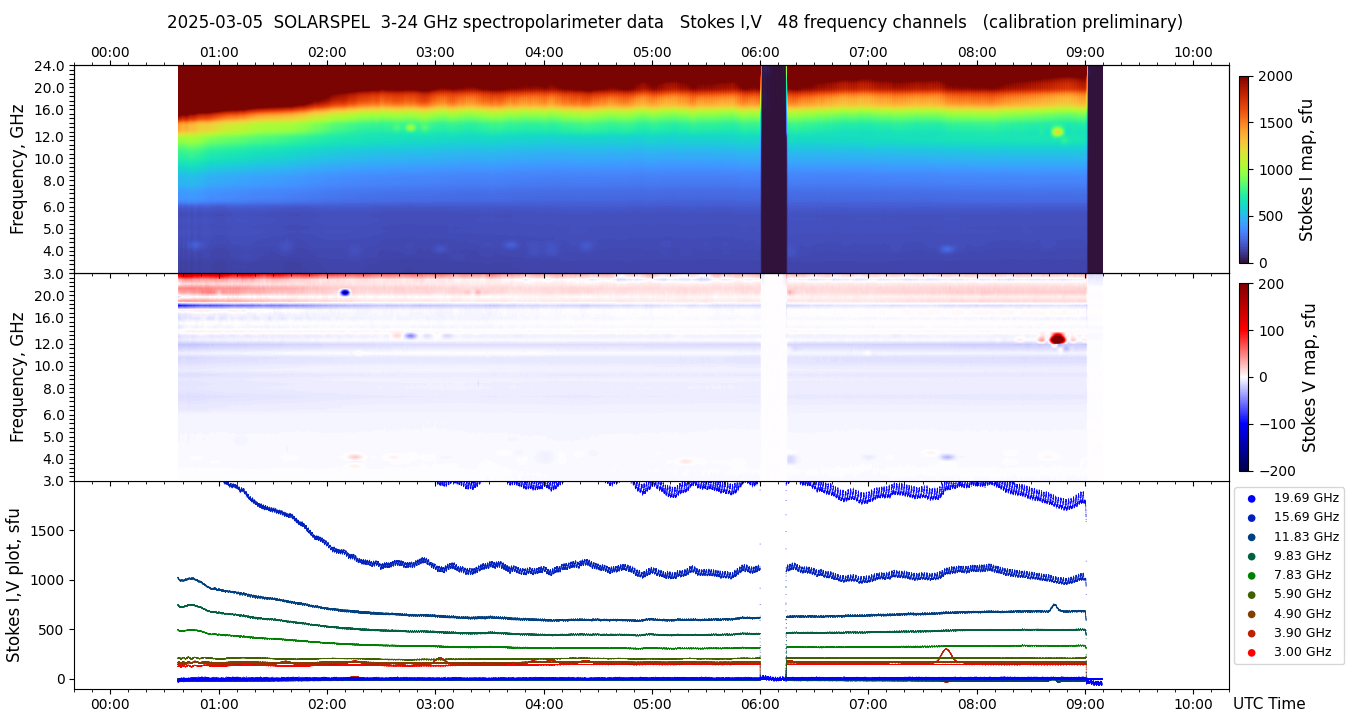1350x725 pixels.
Task: Click the 5.90 GHz legend marker dot
Action: coord(1251,595)
